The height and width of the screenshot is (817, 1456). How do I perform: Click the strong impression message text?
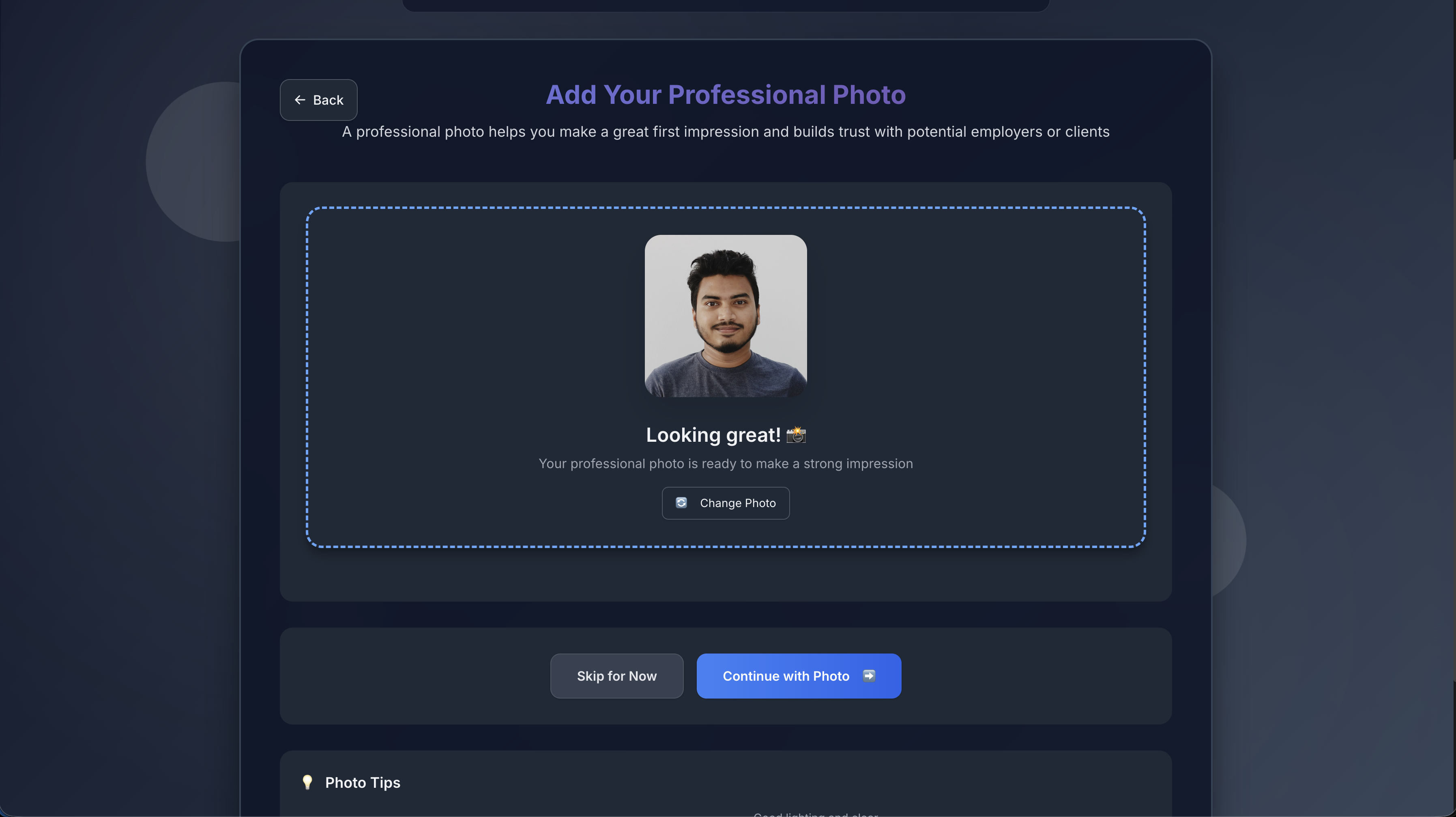coord(726,464)
